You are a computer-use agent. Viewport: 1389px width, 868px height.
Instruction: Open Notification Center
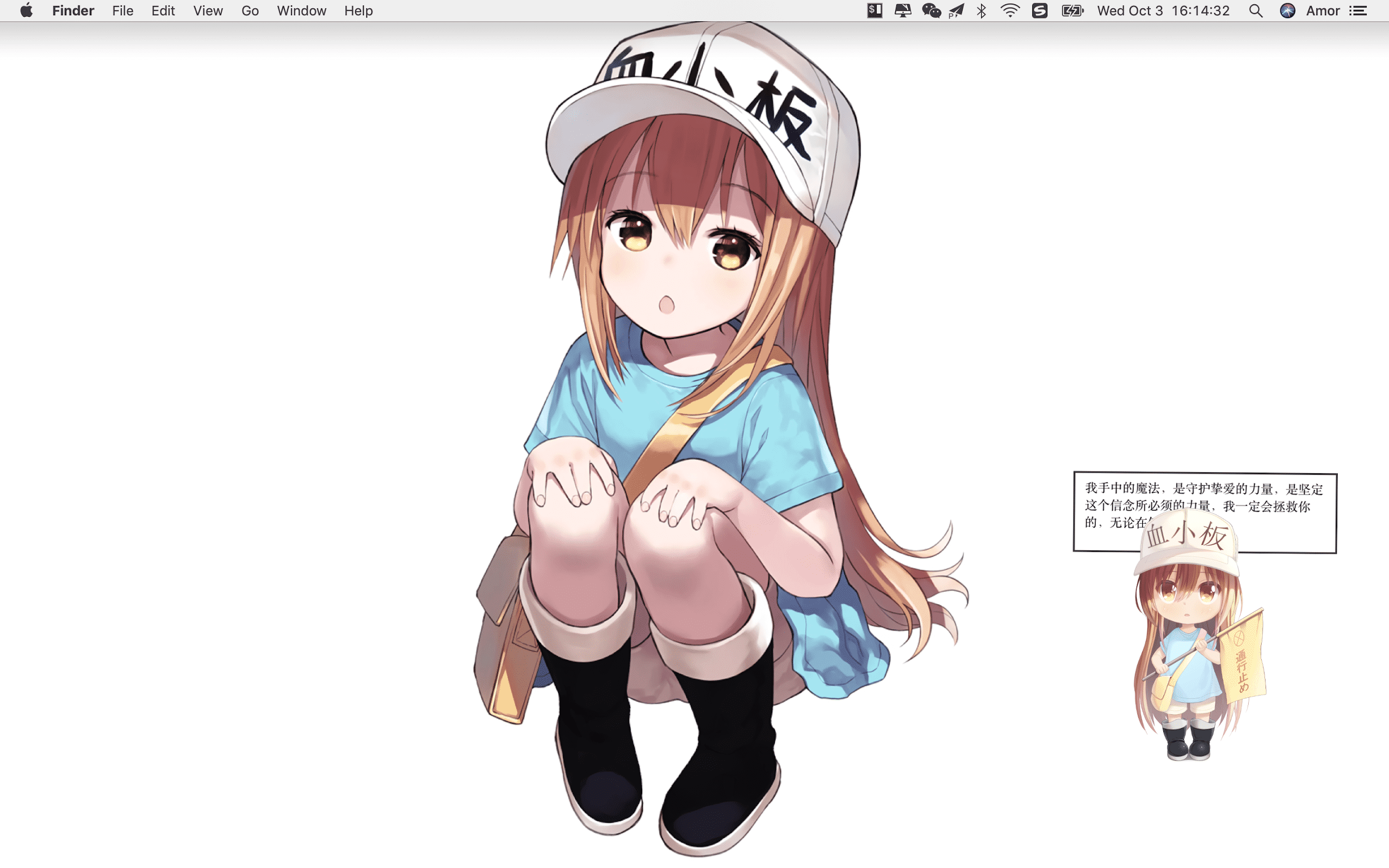point(1357,10)
